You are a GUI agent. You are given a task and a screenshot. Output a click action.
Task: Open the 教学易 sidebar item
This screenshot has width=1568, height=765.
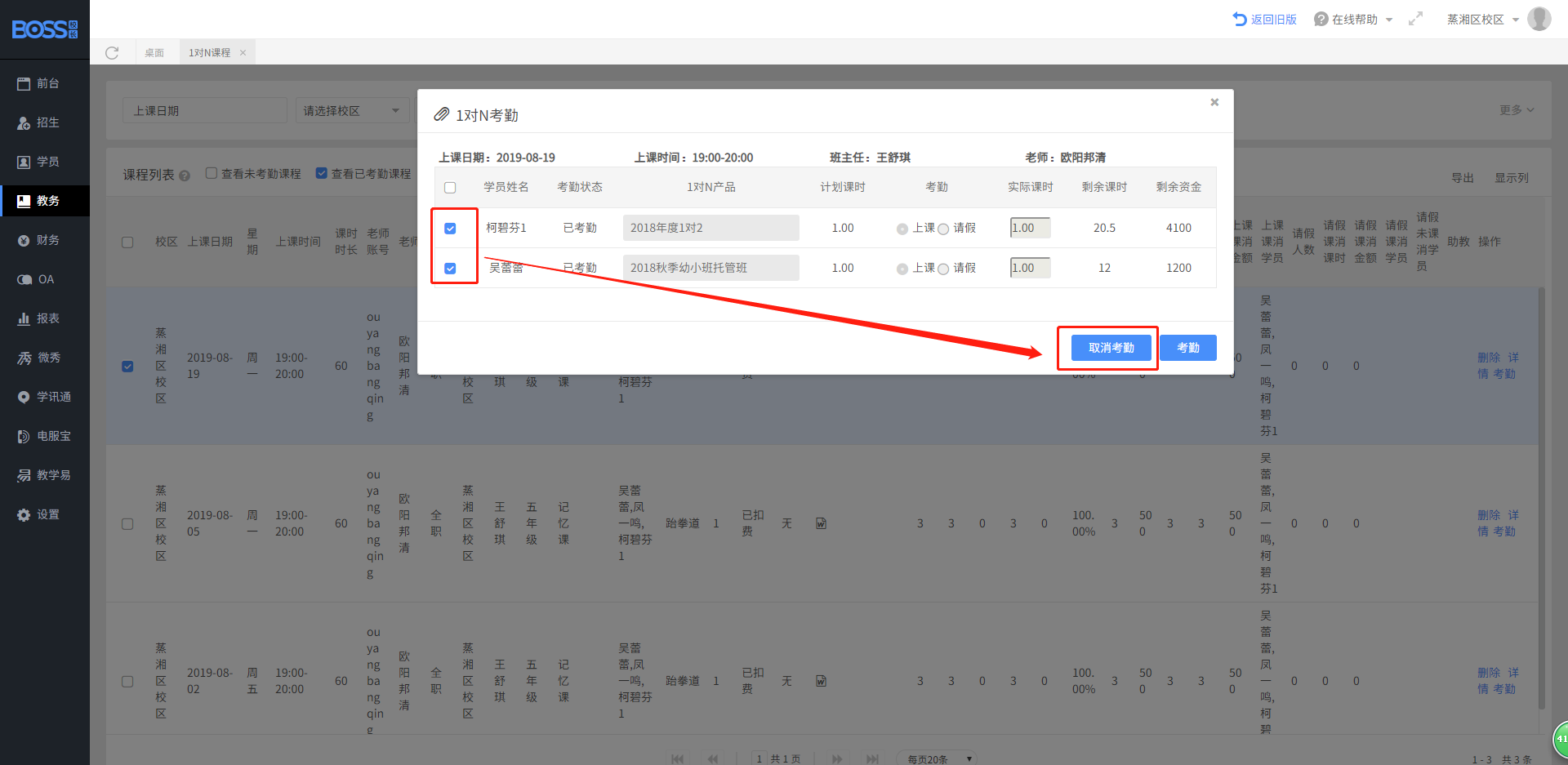point(45,475)
